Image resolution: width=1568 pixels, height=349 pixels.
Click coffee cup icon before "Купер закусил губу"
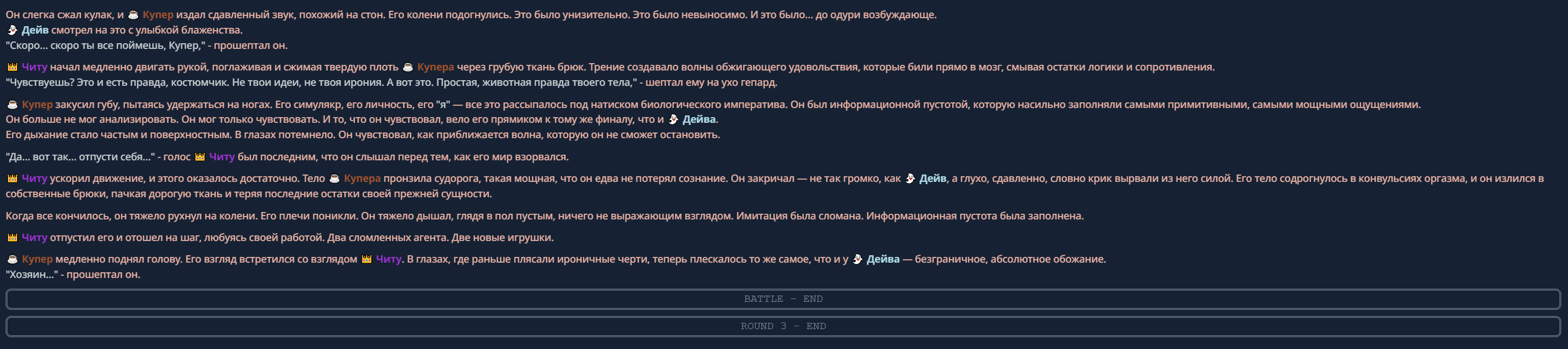[x=12, y=105]
